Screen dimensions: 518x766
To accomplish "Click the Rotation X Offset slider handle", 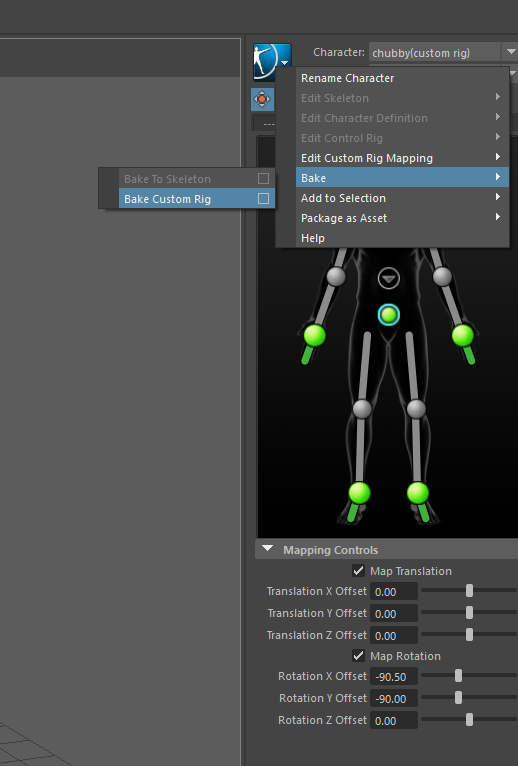I will [x=458, y=676].
